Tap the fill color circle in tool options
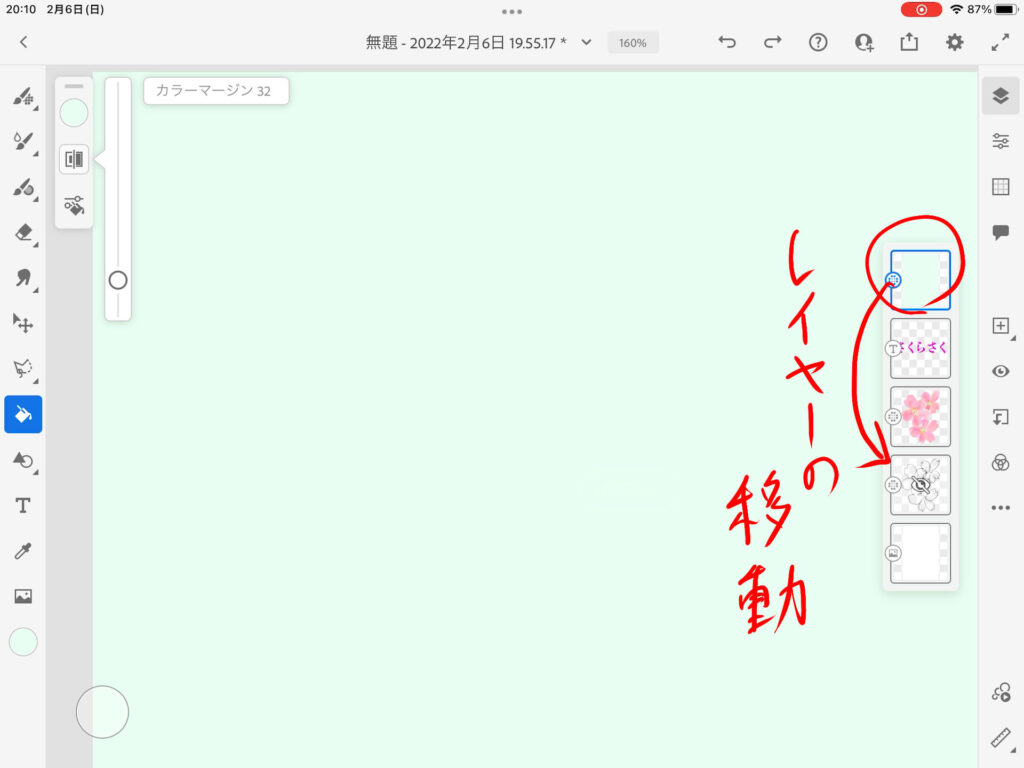Viewport: 1024px width, 768px height. coord(74,113)
